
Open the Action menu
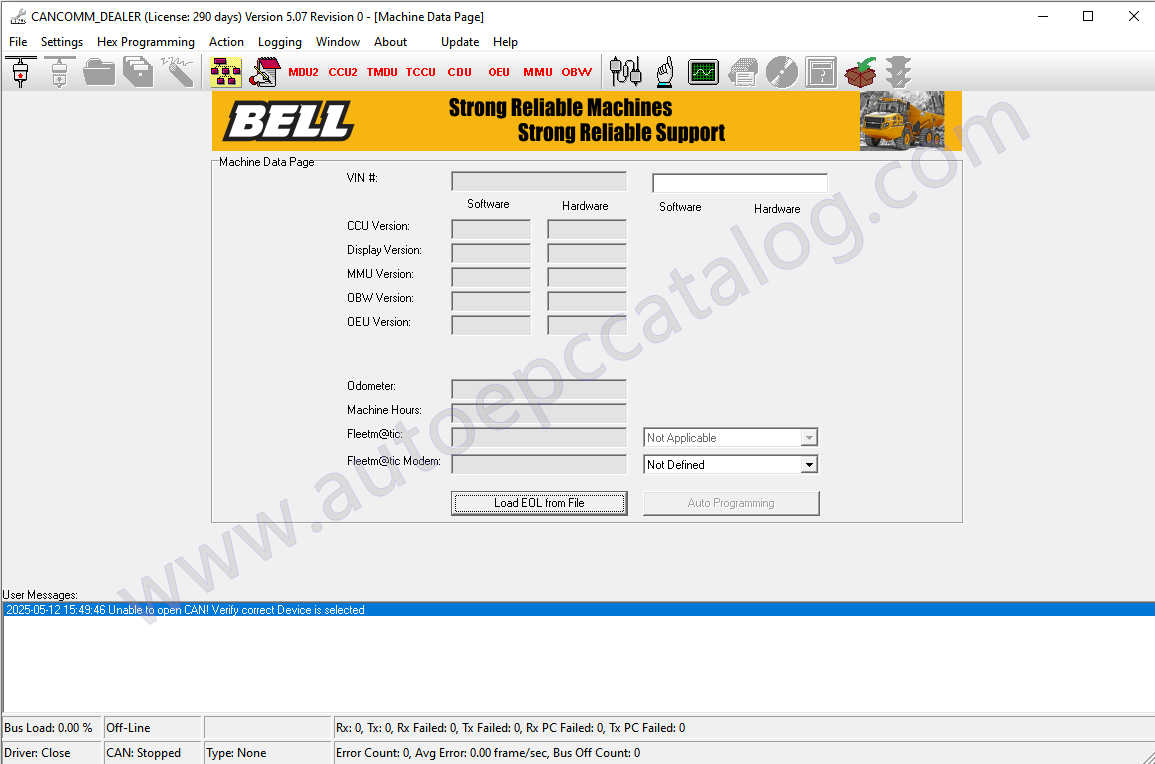226,42
